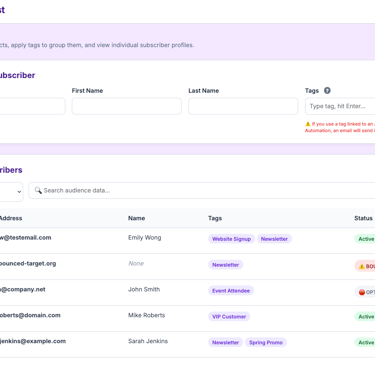Click Newsletter tag in Sarah Jenkins row

226,342
